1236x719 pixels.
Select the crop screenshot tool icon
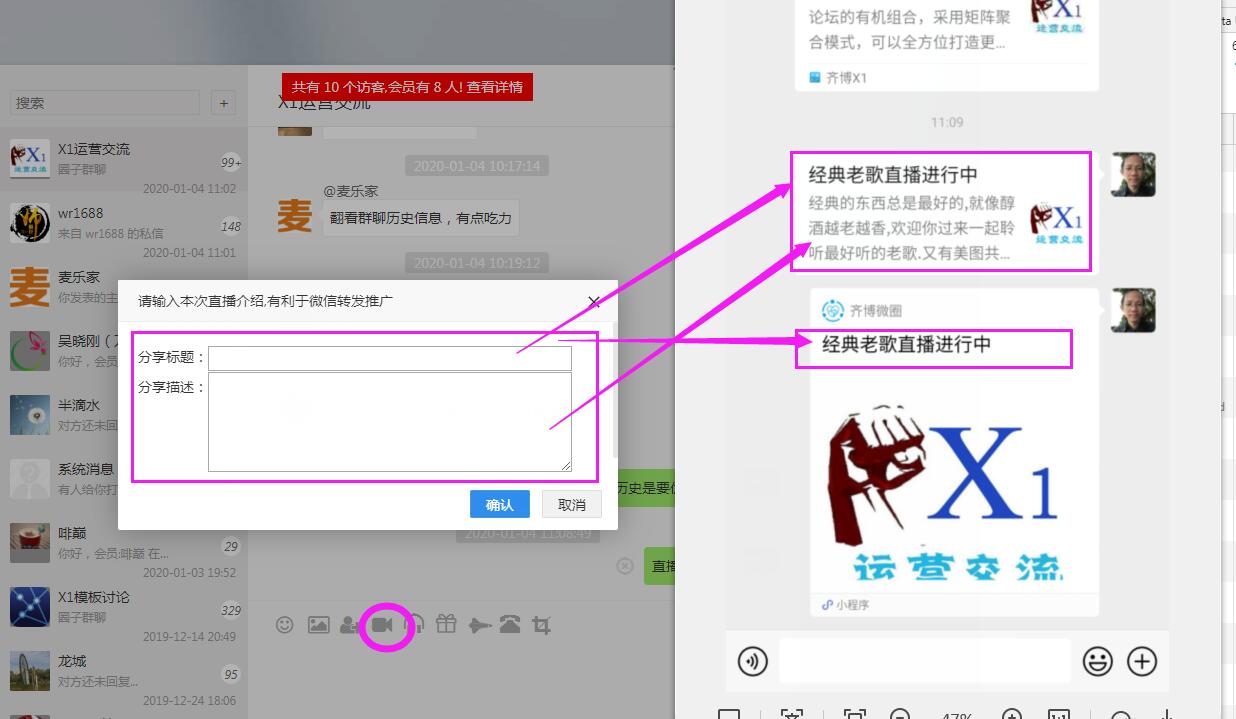pyautogui.click(x=542, y=625)
